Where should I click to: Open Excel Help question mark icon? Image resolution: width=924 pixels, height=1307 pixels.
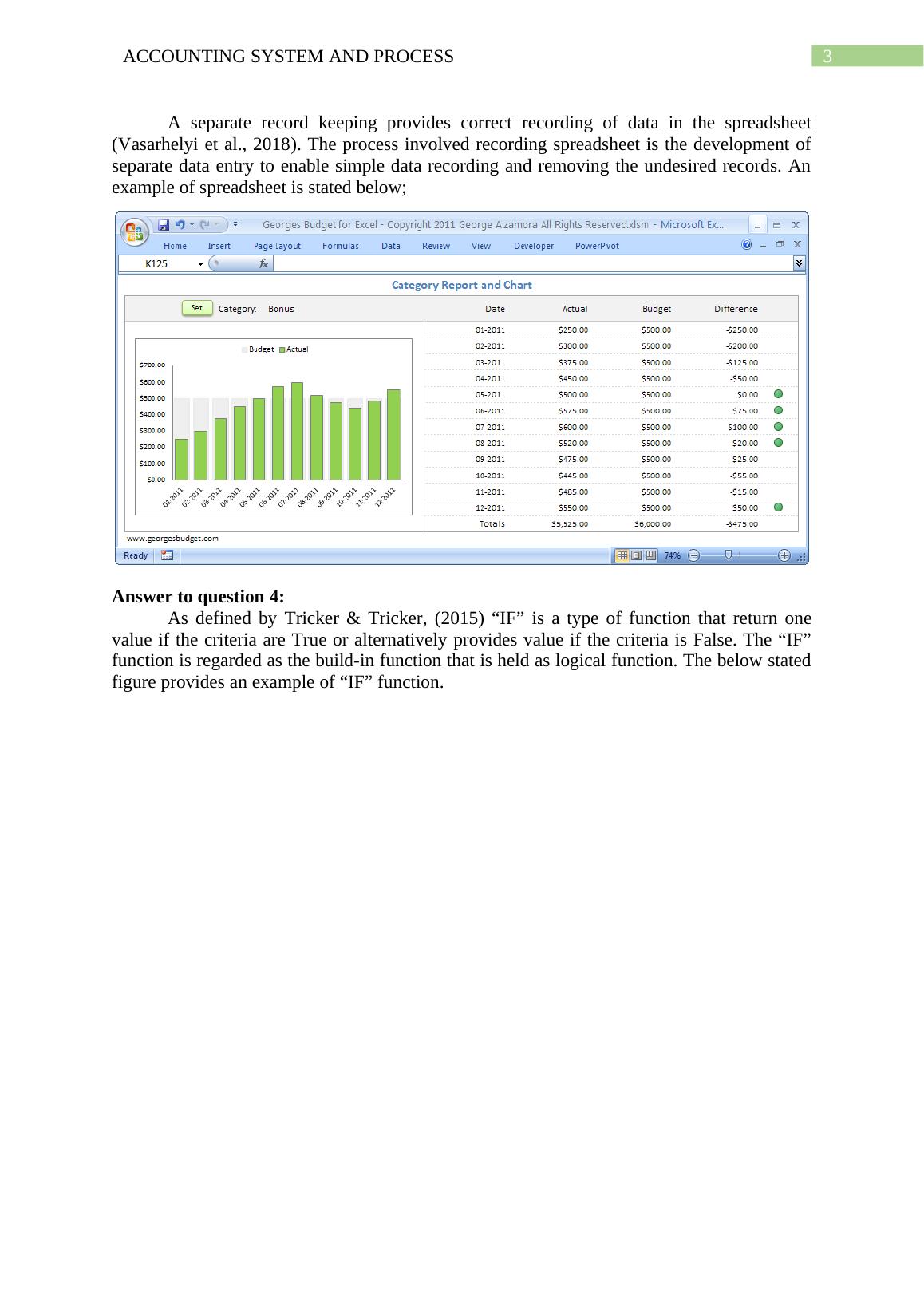point(747,245)
